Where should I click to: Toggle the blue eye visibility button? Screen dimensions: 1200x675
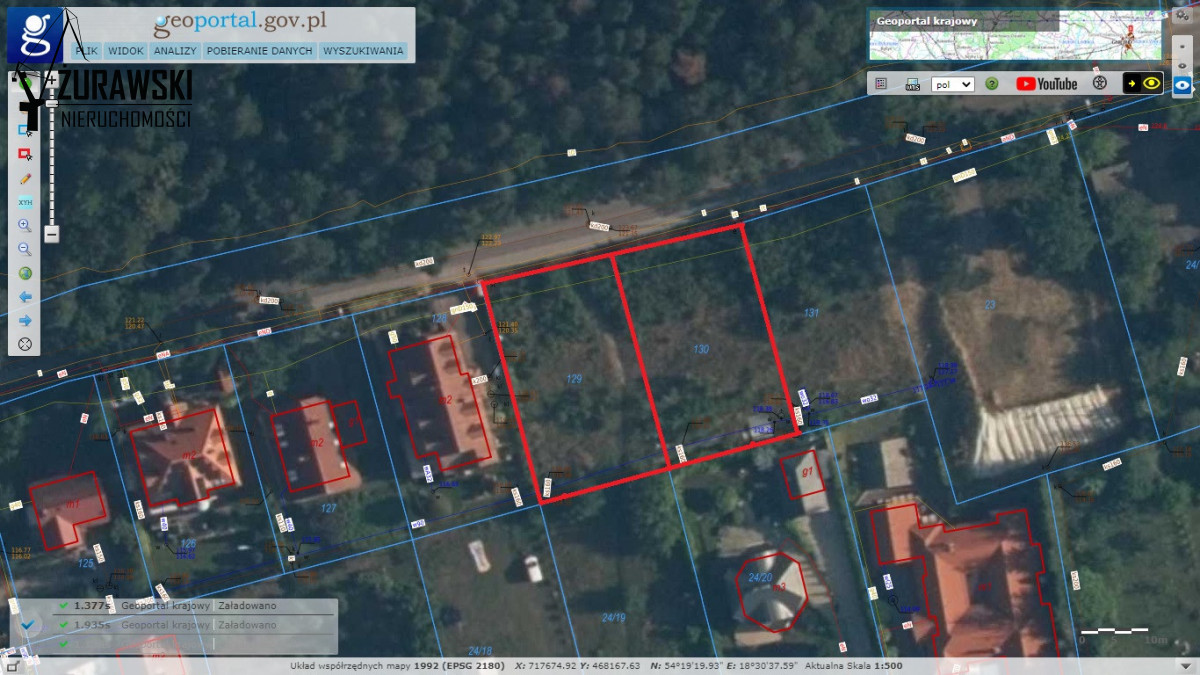1183,85
